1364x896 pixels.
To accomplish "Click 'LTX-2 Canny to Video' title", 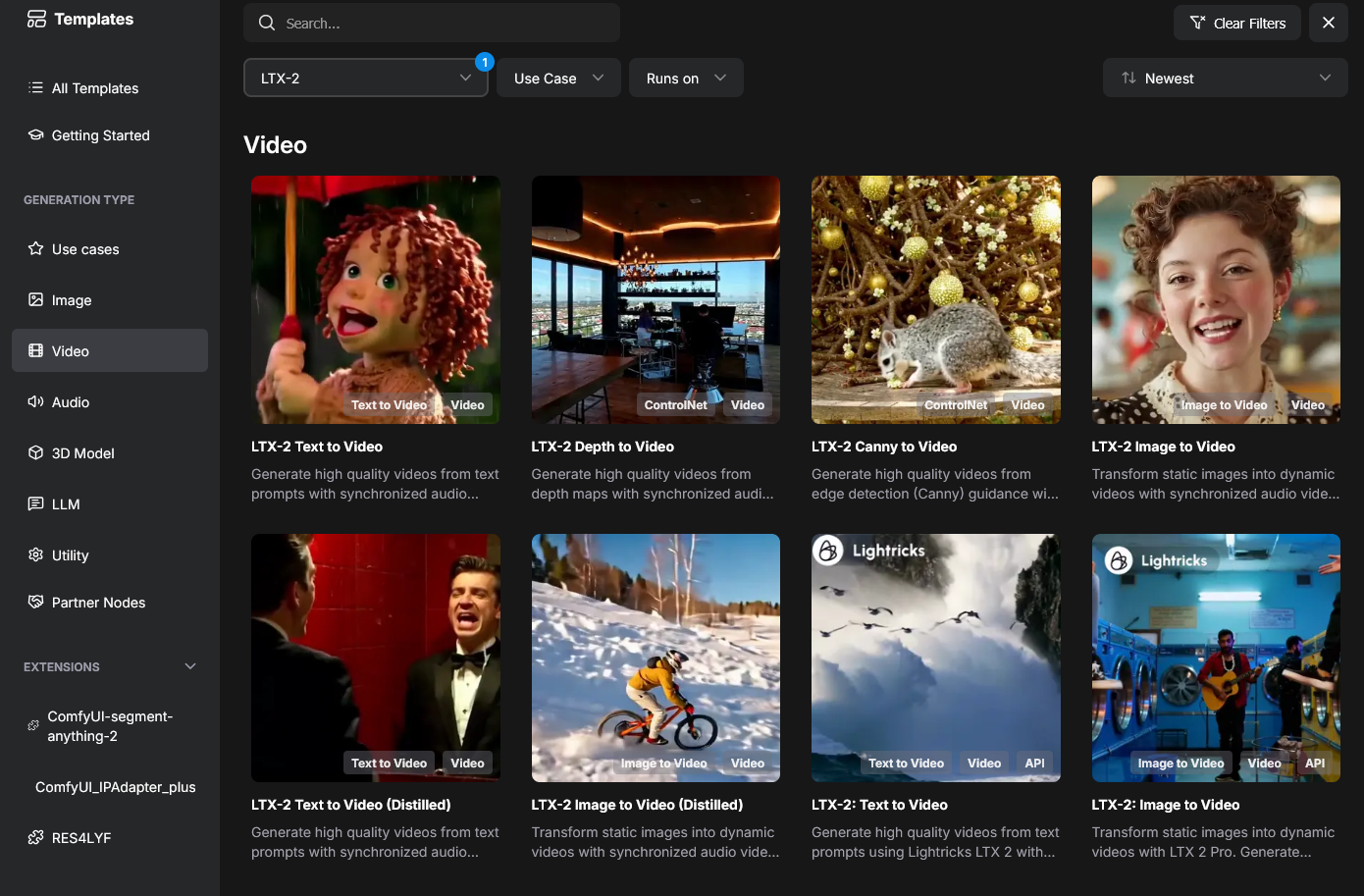I will click(884, 447).
